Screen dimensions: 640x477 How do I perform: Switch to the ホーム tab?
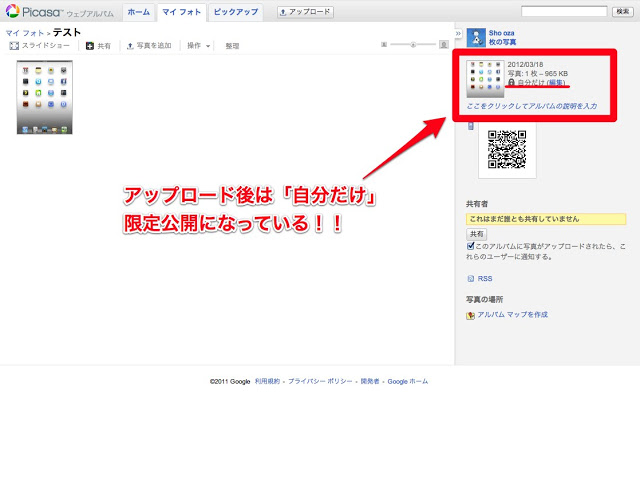[139, 12]
